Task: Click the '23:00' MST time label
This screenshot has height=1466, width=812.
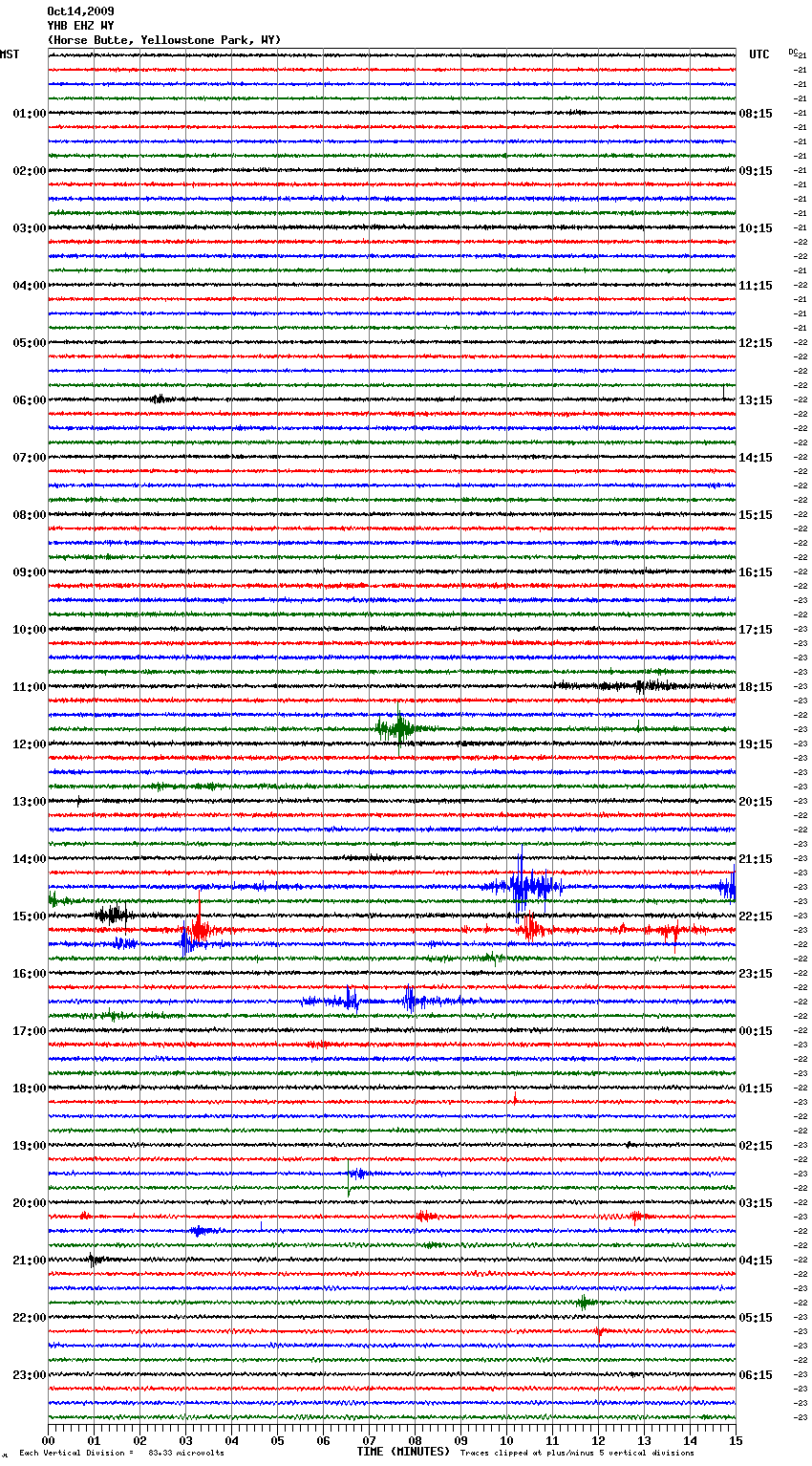Action: [x=30, y=1375]
